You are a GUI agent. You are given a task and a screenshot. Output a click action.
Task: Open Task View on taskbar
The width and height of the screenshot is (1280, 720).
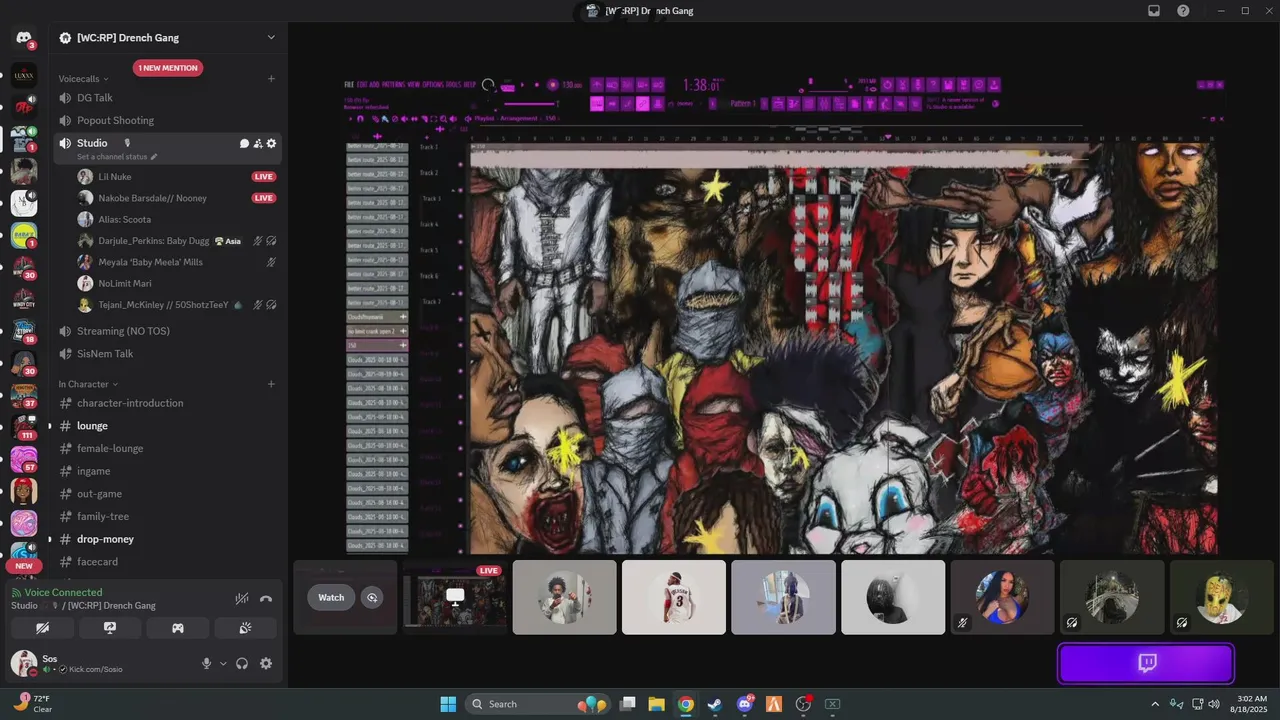pos(627,704)
